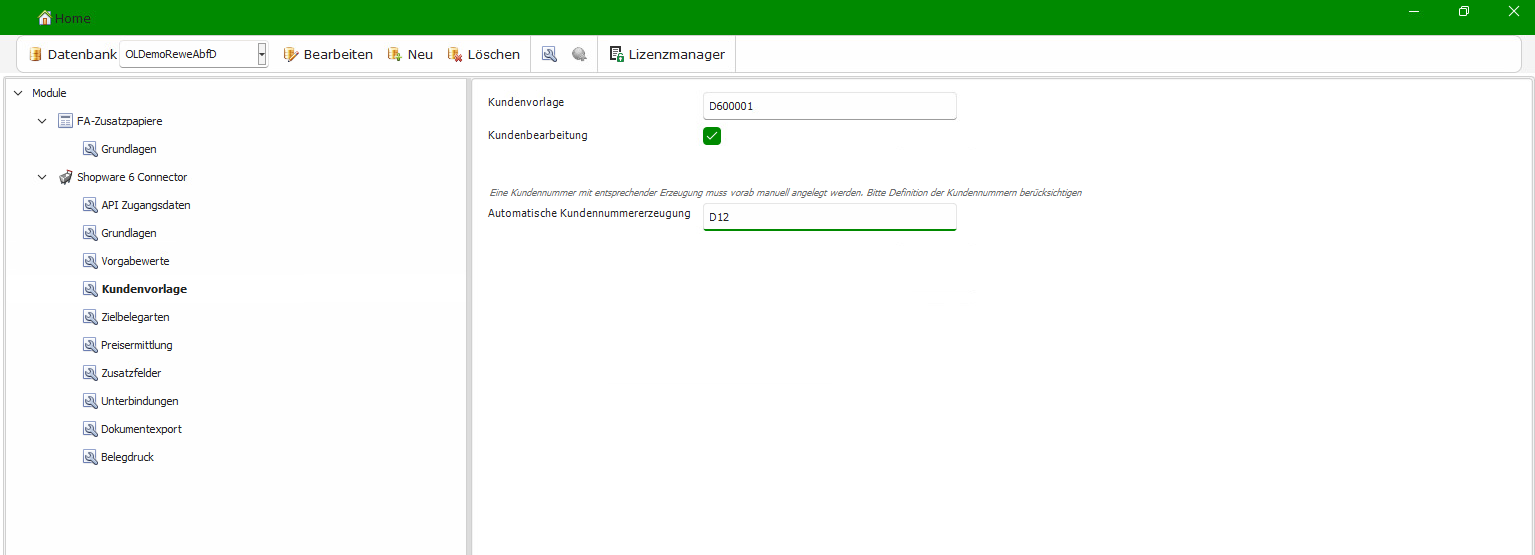Screen dimensions: 1535x555
Task: Click the wrench settings icon in toolbar
Action: [x=549, y=55]
